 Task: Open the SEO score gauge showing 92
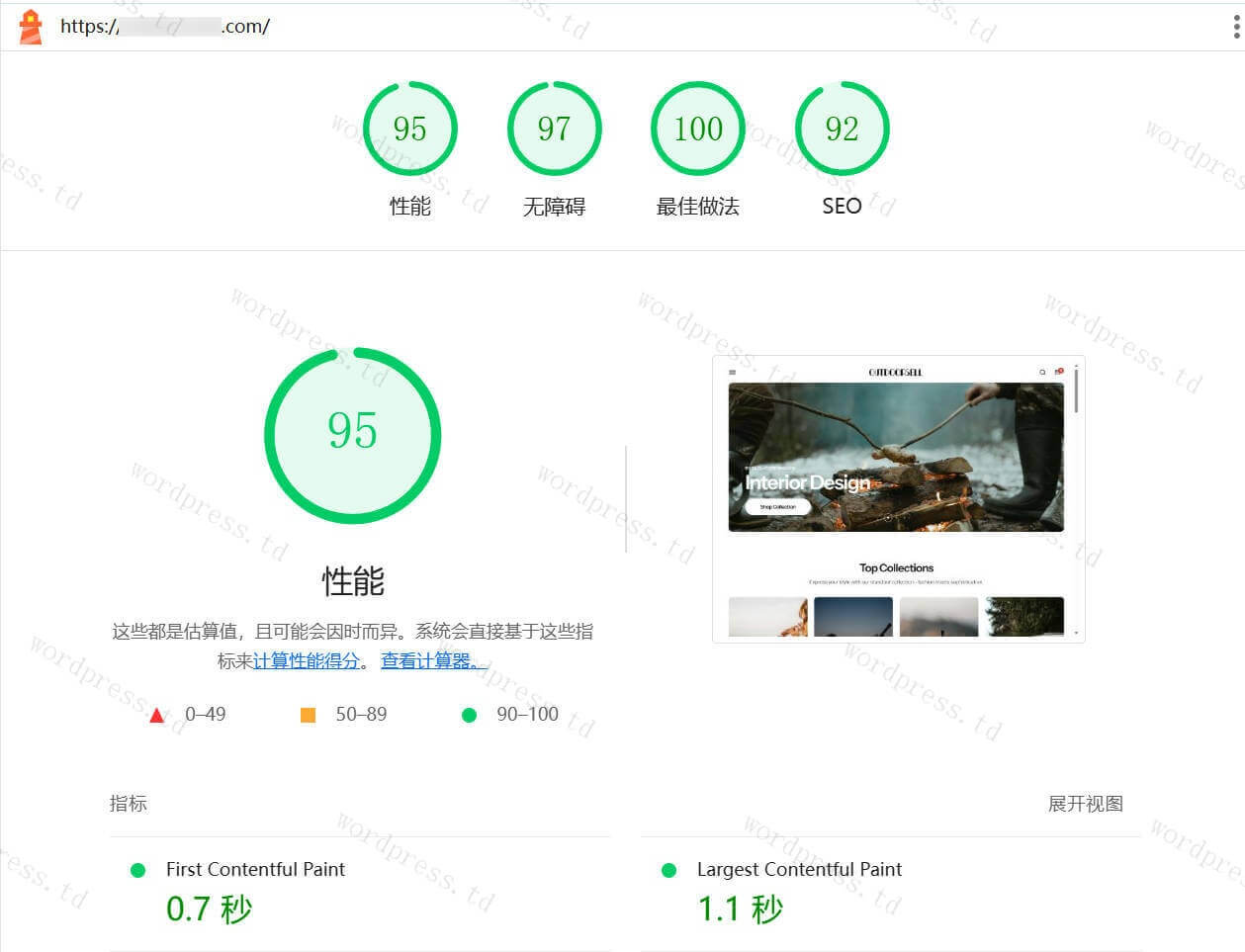click(842, 129)
